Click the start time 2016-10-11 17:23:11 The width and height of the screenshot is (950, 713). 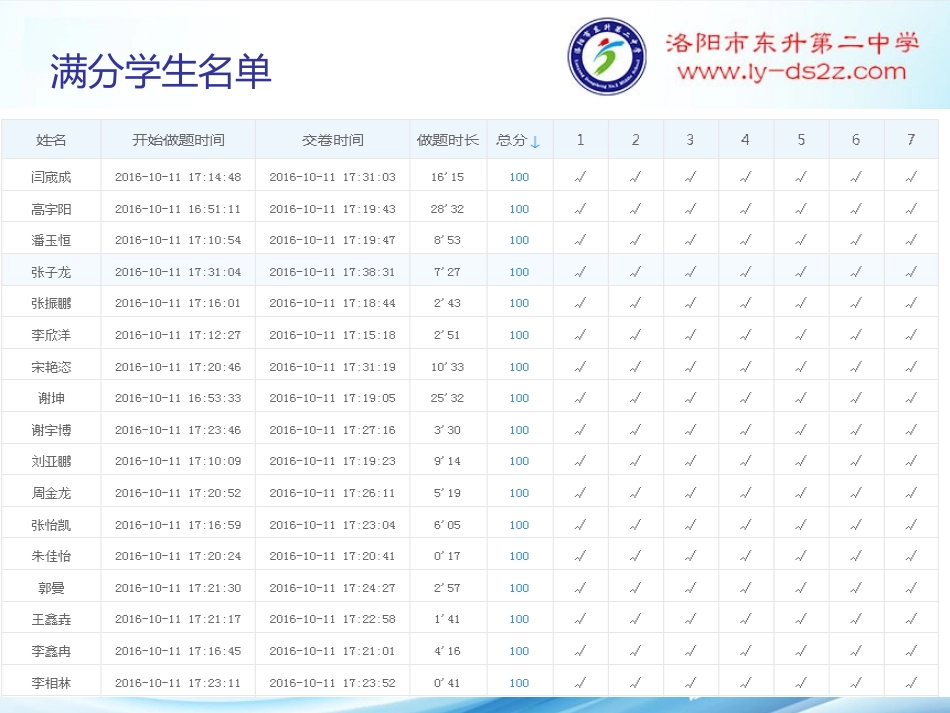178,683
